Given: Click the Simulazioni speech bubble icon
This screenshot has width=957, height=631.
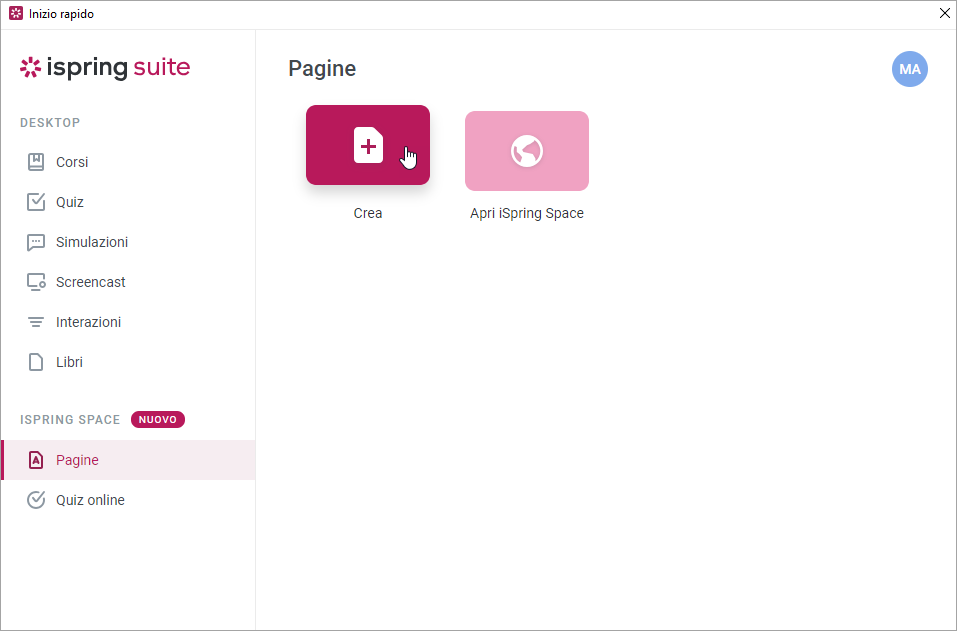Looking at the screenshot, I should click(x=36, y=242).
